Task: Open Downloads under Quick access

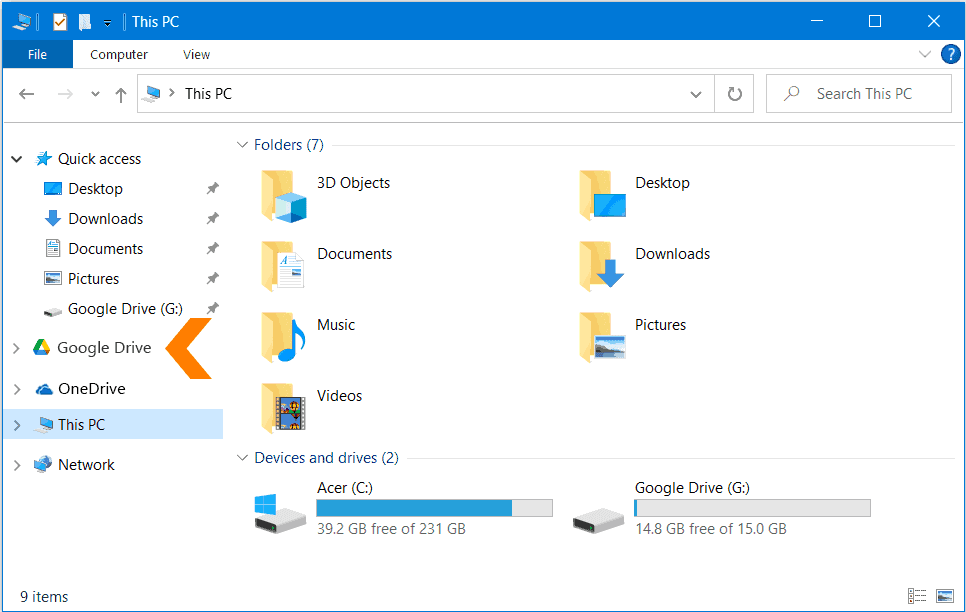Action: tap(105, 219)
